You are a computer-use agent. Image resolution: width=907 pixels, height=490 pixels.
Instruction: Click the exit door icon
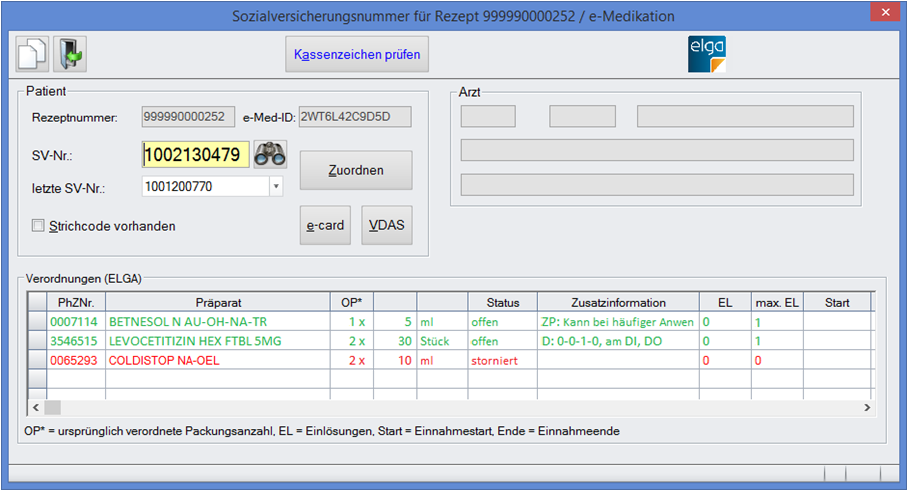pyautogui.click(x=70, y=54)
